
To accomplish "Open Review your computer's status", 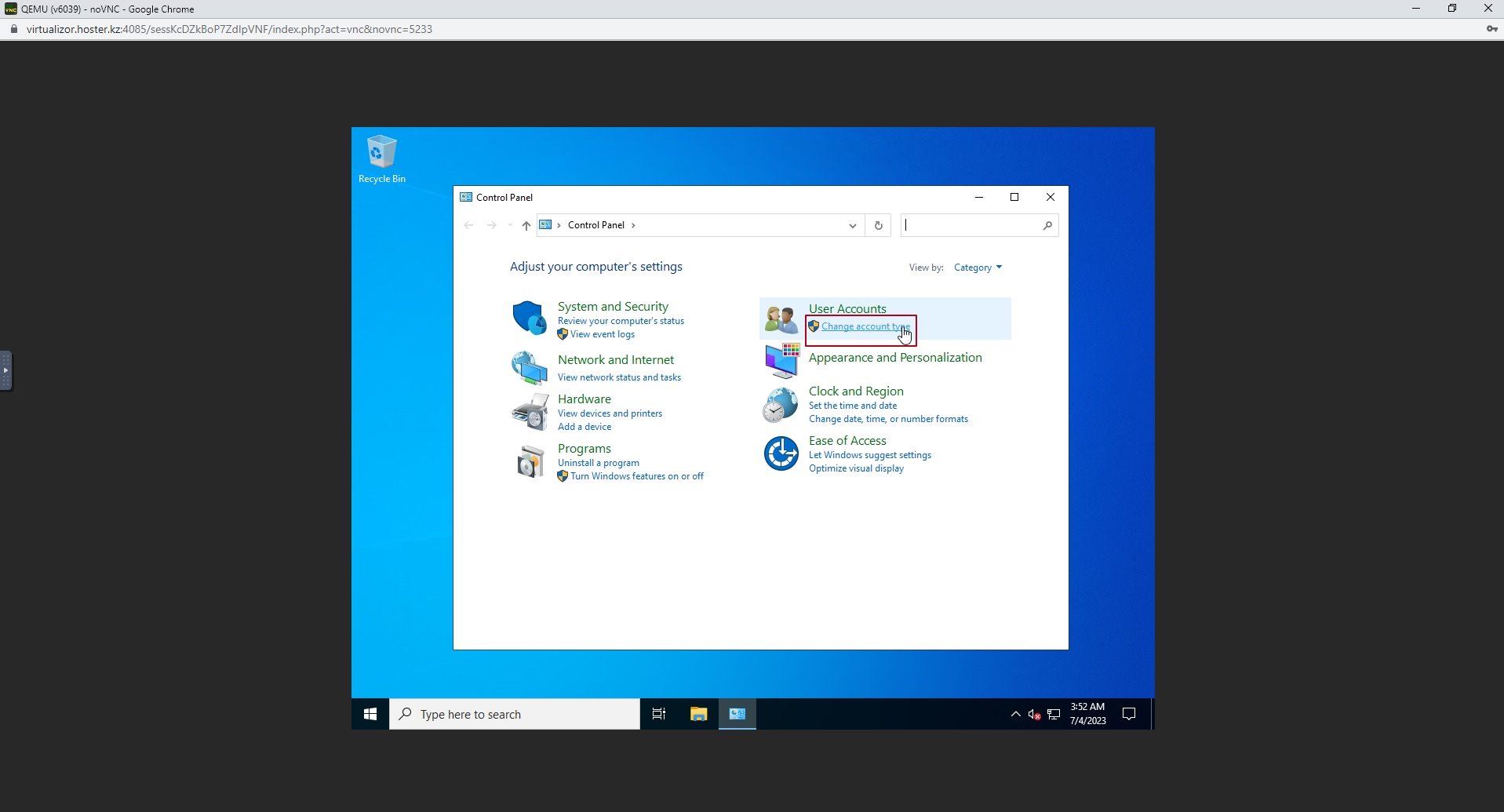I will (621, 321).
